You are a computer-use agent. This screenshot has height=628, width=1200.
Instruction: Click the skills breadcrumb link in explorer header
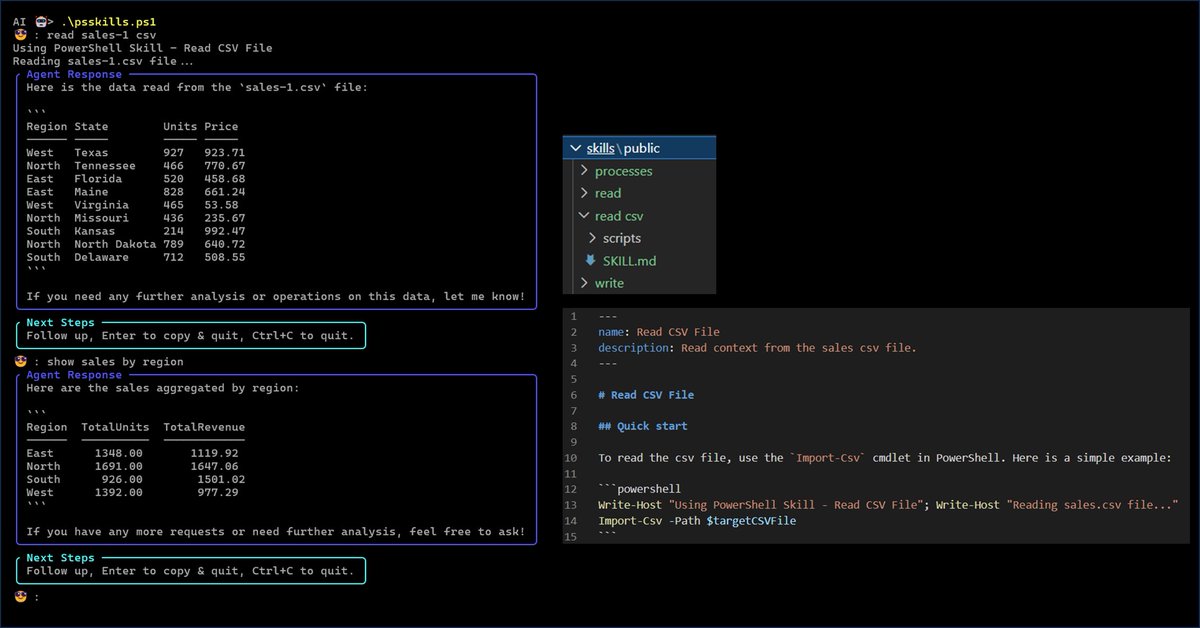(601, 148)
